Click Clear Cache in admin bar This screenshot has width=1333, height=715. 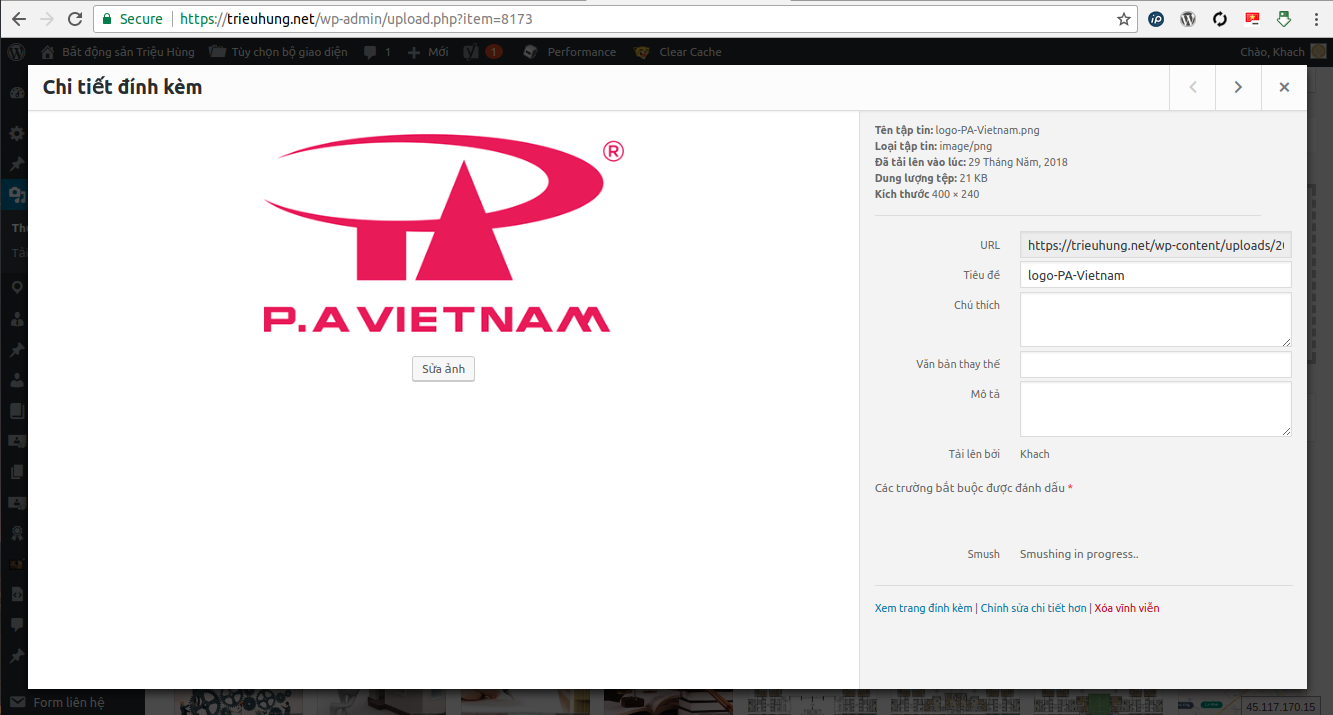678,52
